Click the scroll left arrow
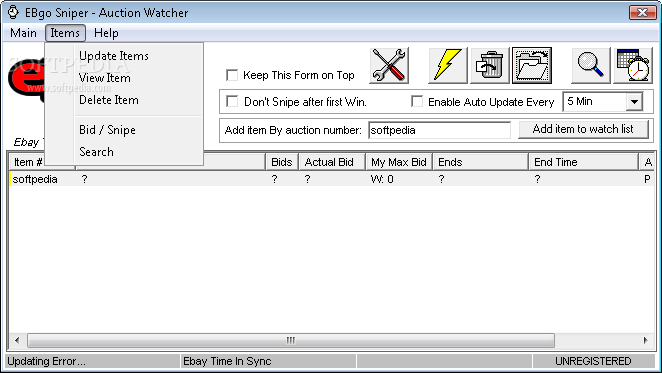The image size is (662, 373). [17, 340]
